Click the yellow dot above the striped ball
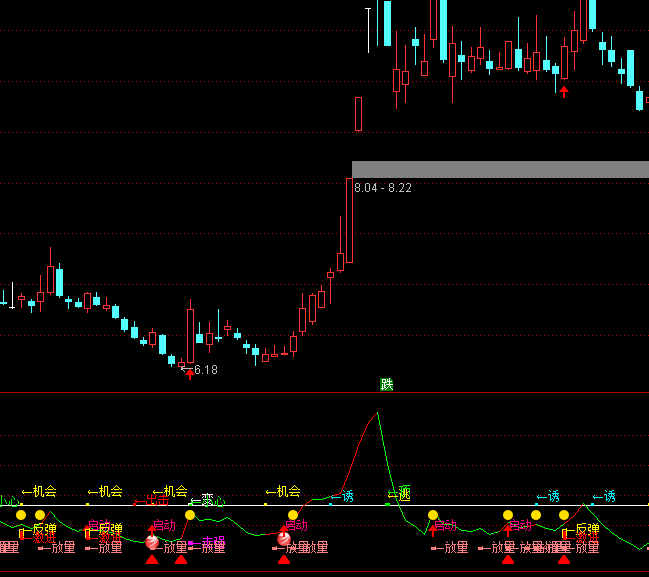 click(293, 514)
